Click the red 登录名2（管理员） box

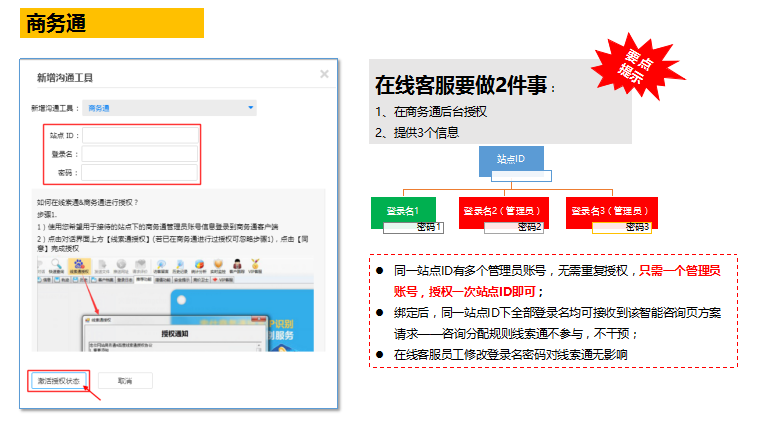(x=503, y=211)
